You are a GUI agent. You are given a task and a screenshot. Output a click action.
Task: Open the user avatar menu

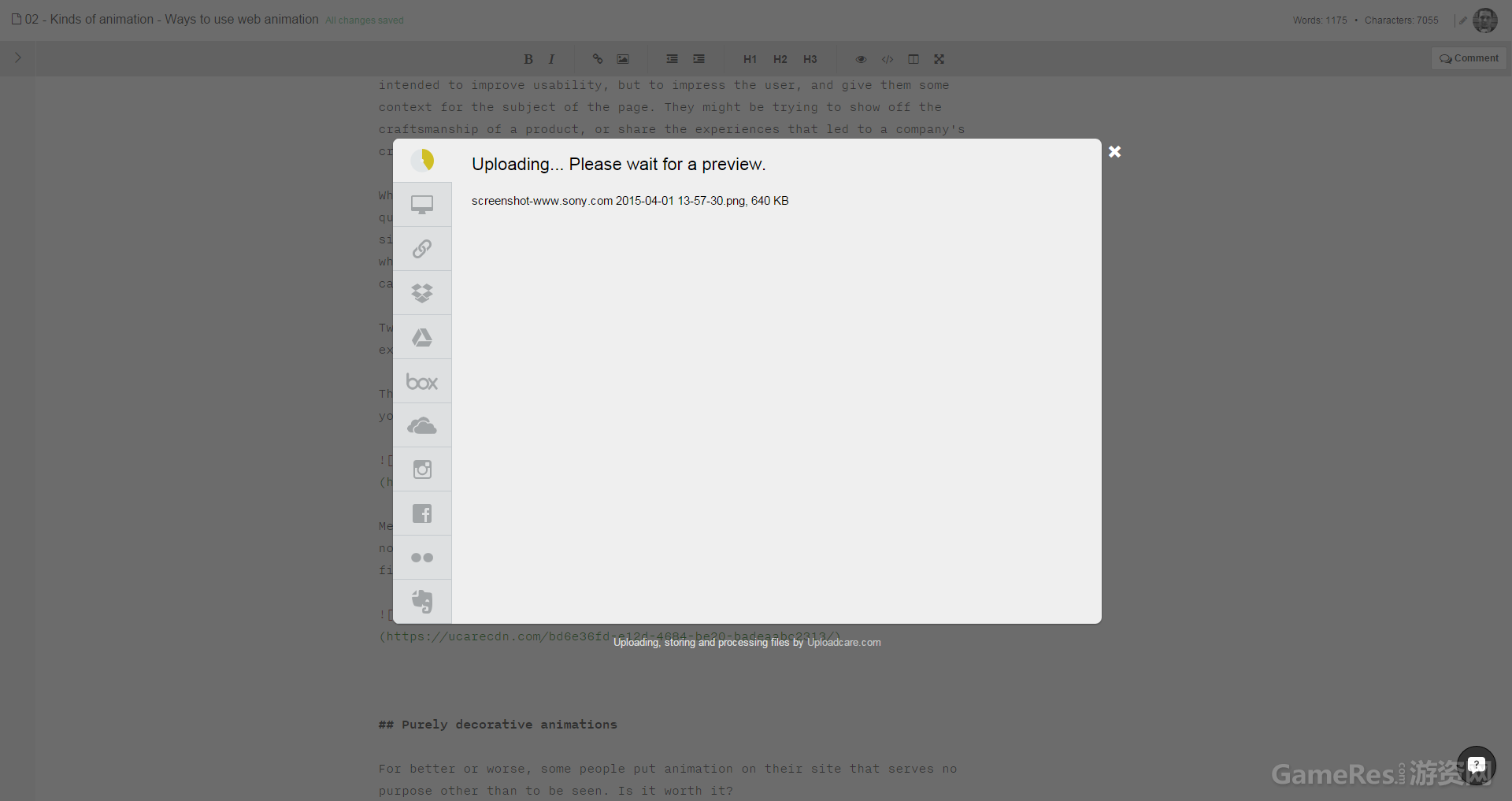[1485, 20]
